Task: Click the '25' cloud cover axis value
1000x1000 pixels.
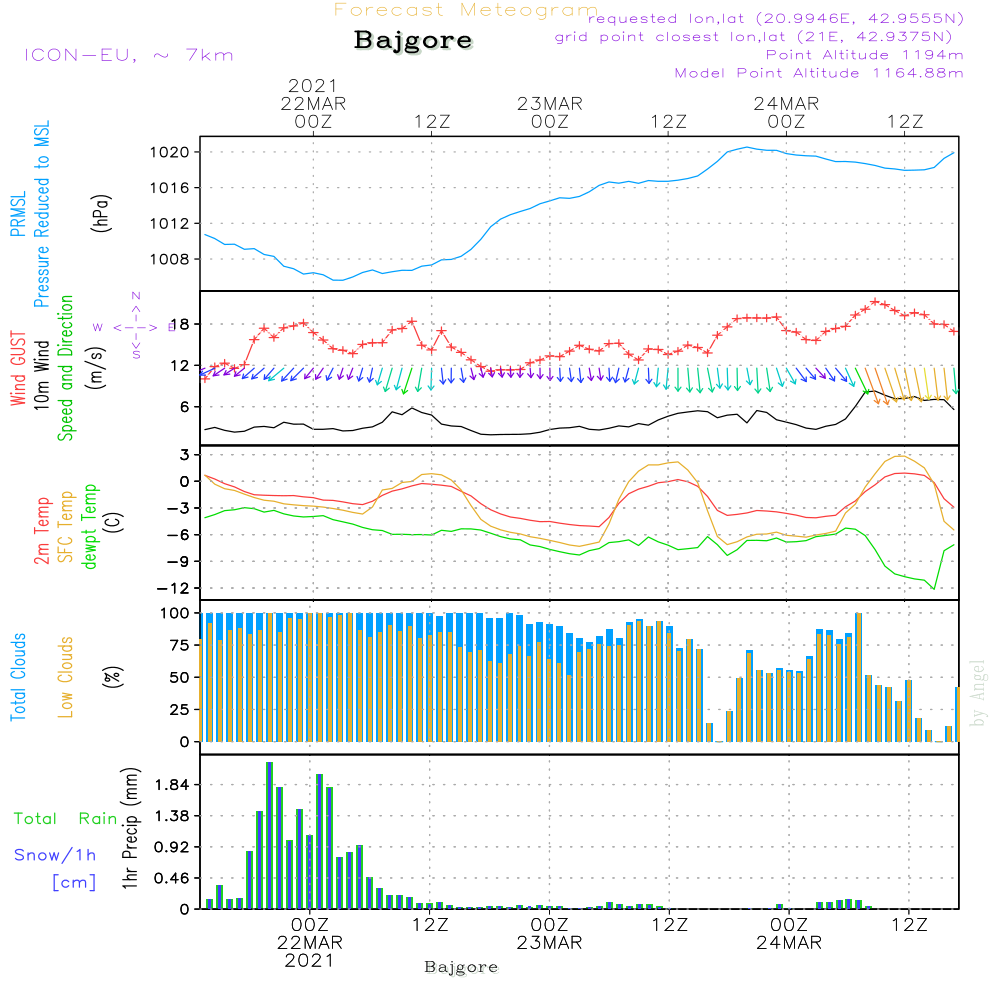Action: coord(180,710)
